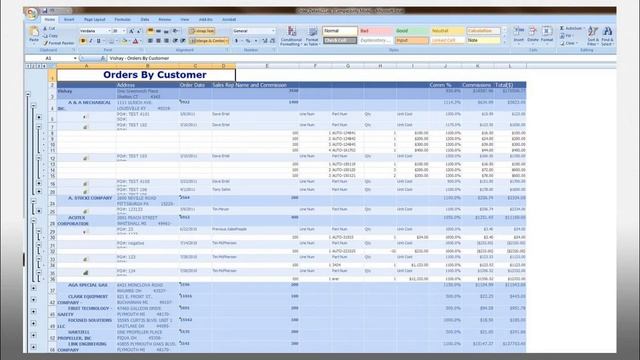Toggle Align Text Left
Viewport: 640px width, 360px height.
(150, 41)
